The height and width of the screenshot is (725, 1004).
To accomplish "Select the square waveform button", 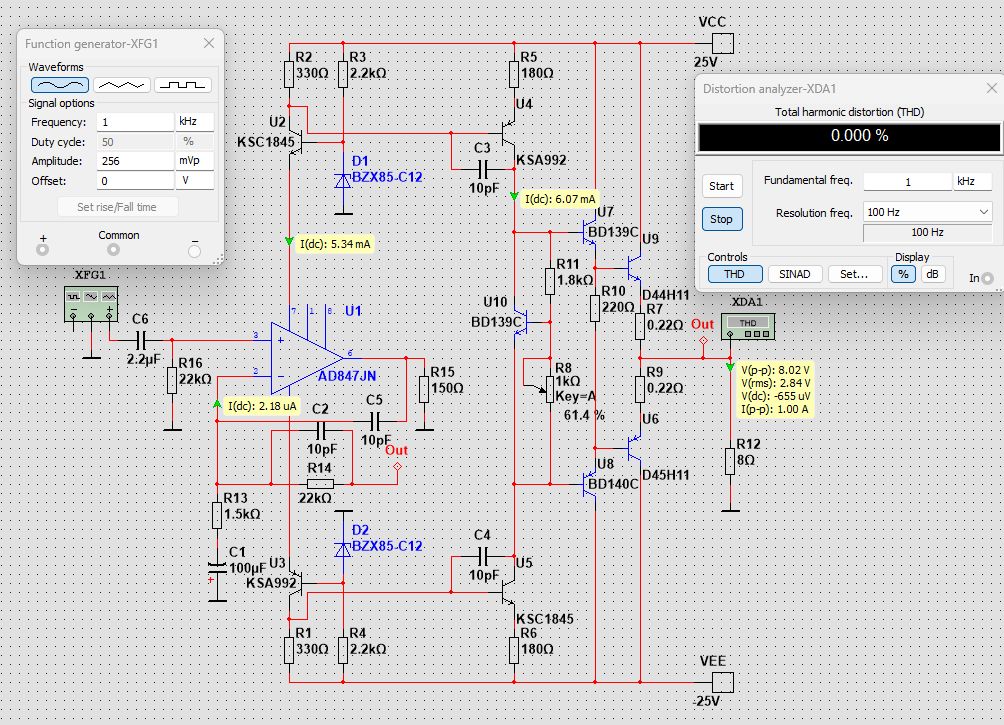I will tap(182, 85).
